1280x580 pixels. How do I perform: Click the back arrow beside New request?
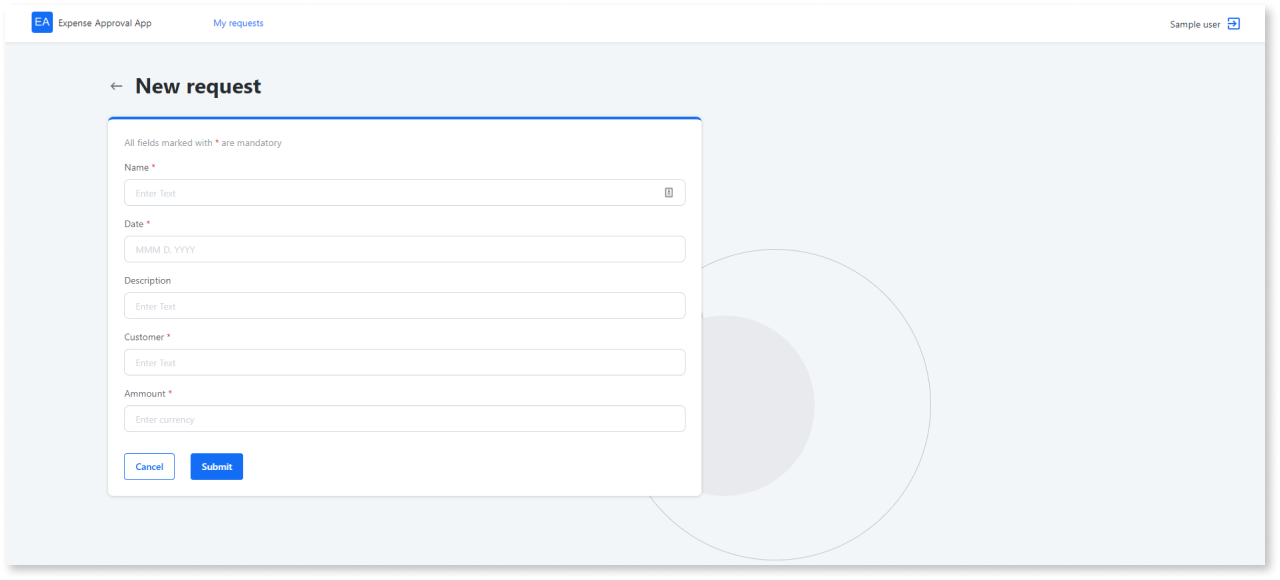click(x=116, y=86)
